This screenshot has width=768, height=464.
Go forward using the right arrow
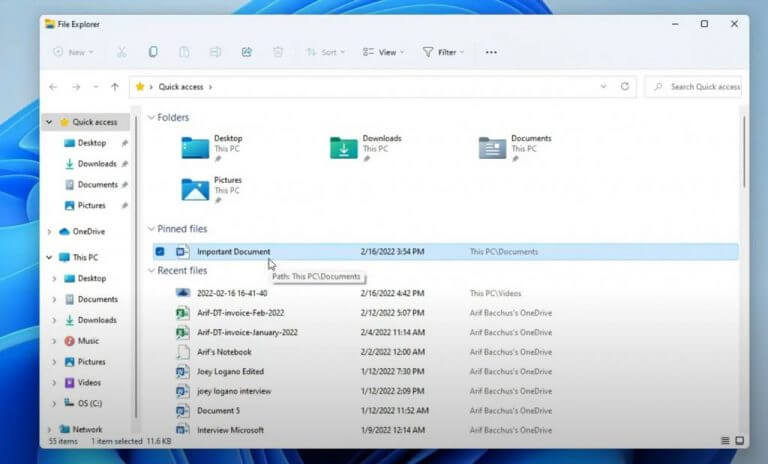[x=76, y=87]
